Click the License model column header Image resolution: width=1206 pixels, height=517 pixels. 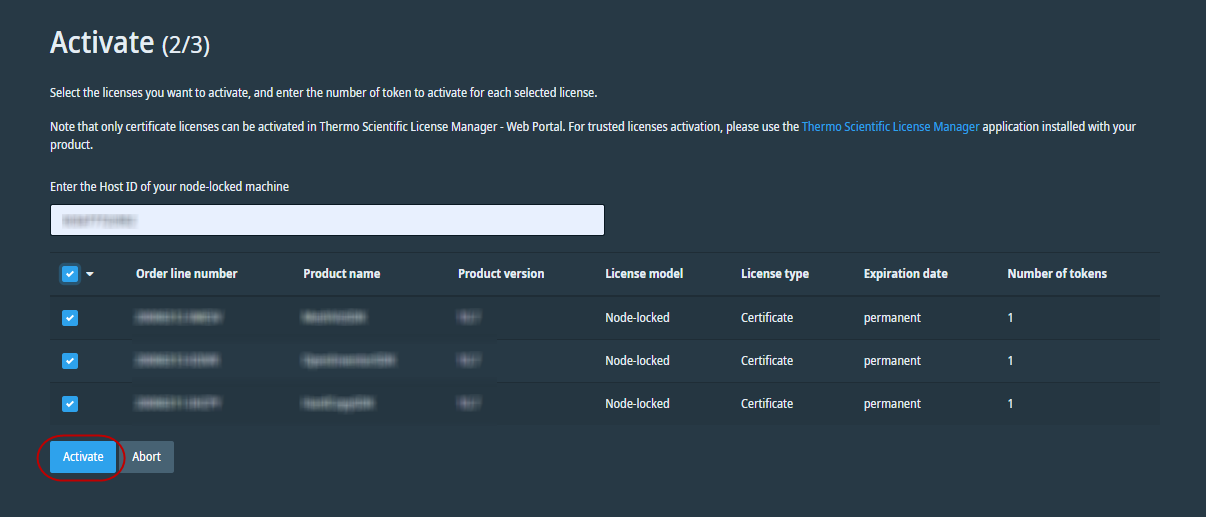(x=643, y=274)
